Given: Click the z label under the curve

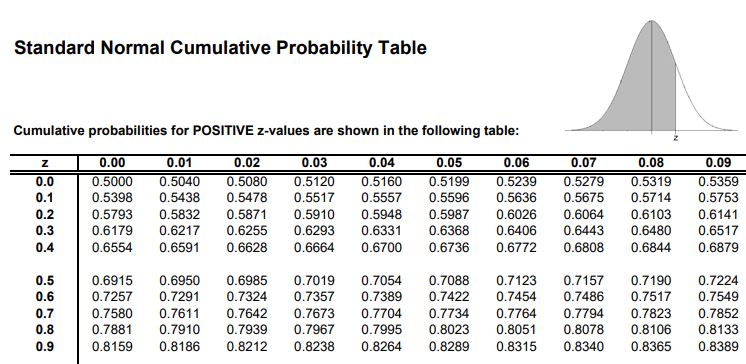Looking at the screenshot, I should coord(676,138).
